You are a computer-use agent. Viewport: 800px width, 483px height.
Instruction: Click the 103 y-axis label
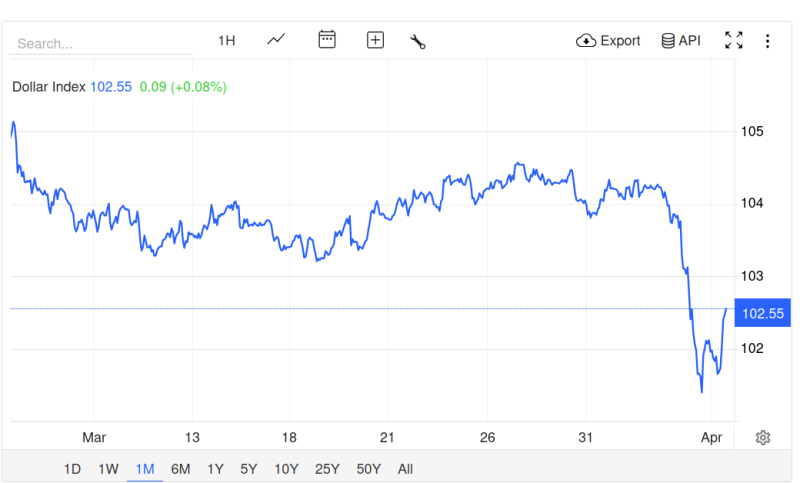pos(752,276)
